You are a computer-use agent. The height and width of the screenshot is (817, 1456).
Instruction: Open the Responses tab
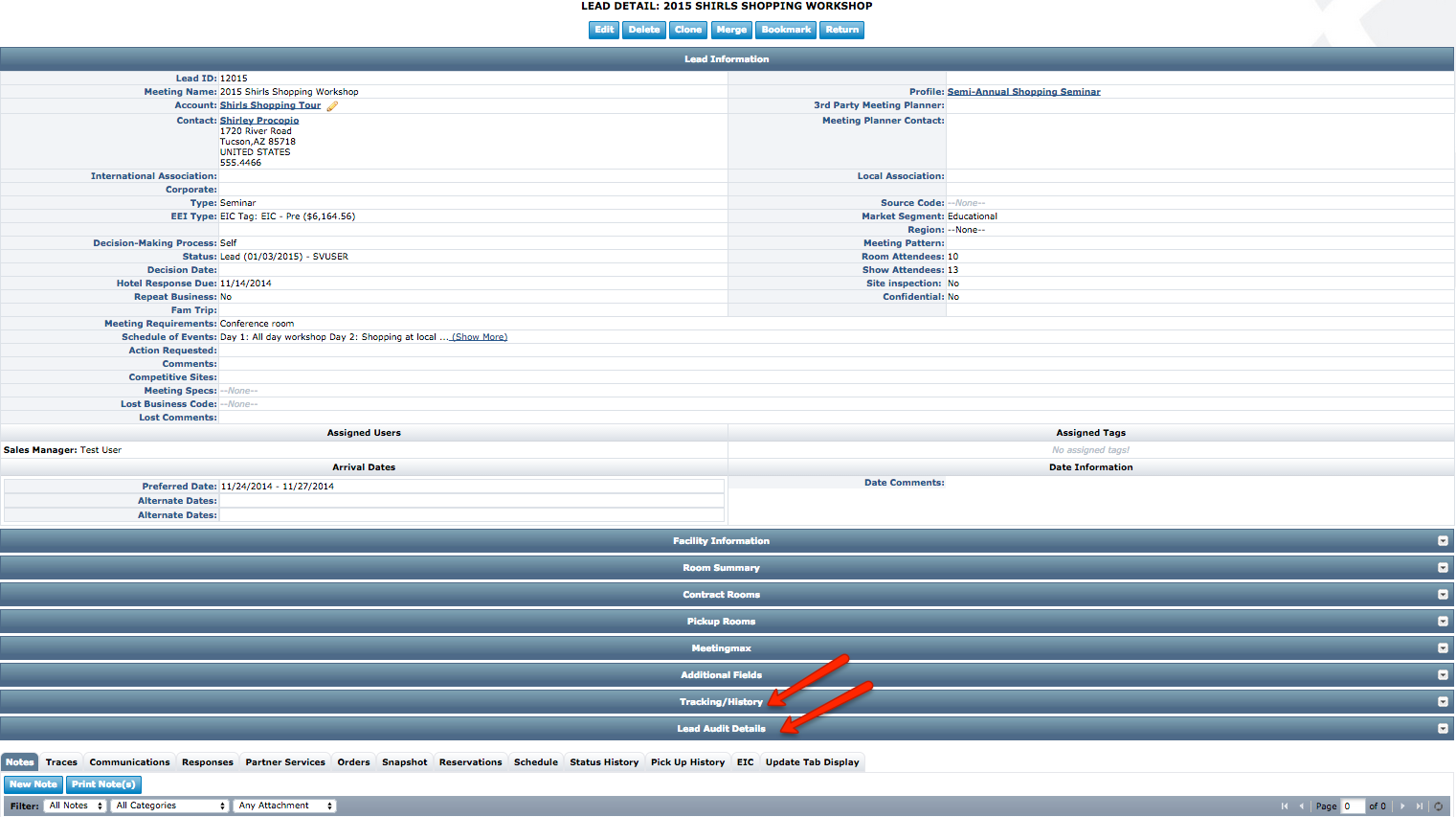208,762
